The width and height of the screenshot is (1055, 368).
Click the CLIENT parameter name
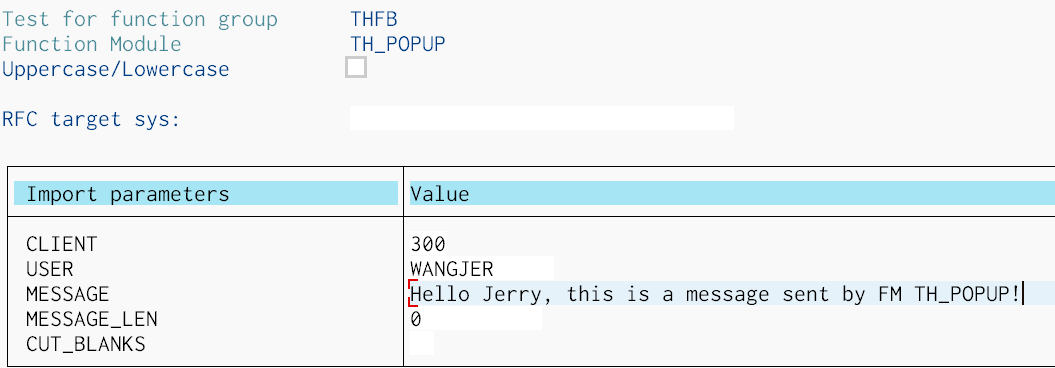click(x=61, y=244)
